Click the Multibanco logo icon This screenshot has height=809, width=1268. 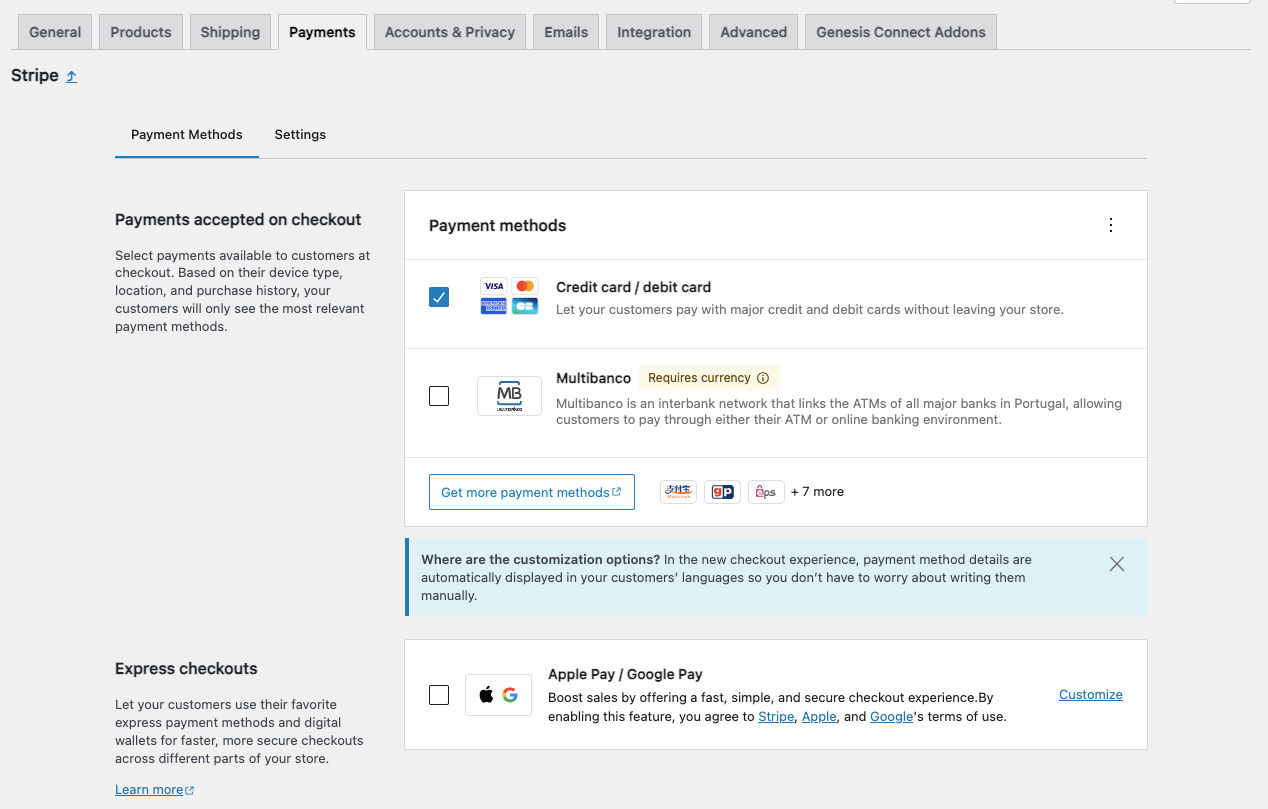pyautogui.click(x=509, y=396)
